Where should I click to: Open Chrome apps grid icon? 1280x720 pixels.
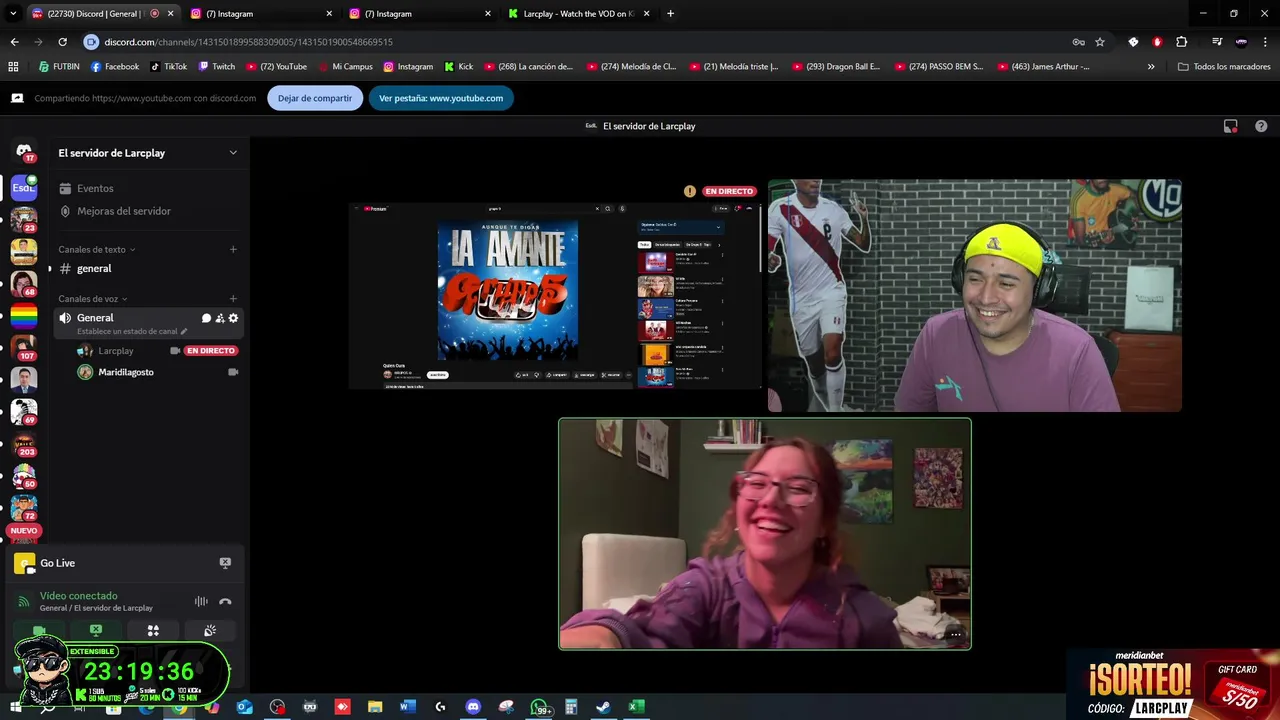[13, 67]
